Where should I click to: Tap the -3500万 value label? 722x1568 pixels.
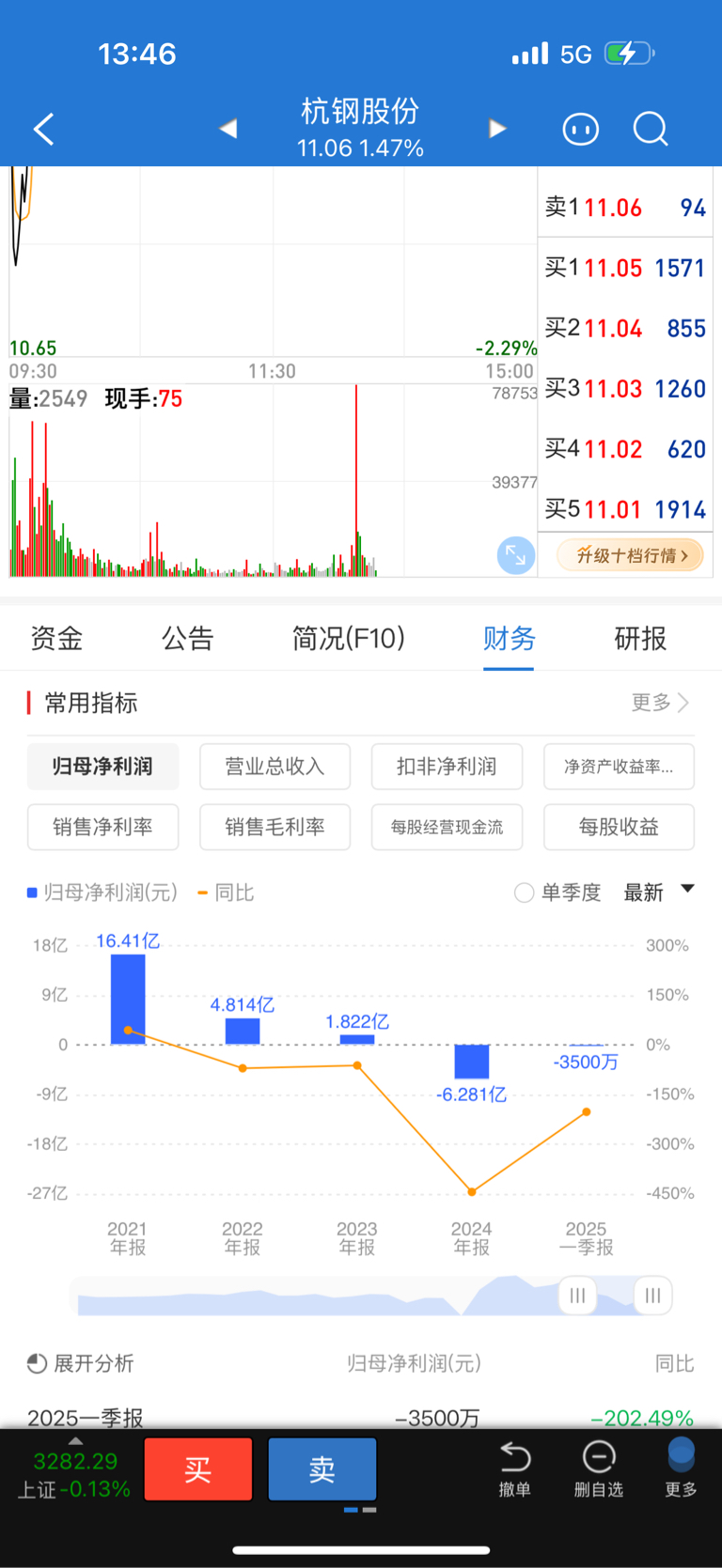point(586,1062)
